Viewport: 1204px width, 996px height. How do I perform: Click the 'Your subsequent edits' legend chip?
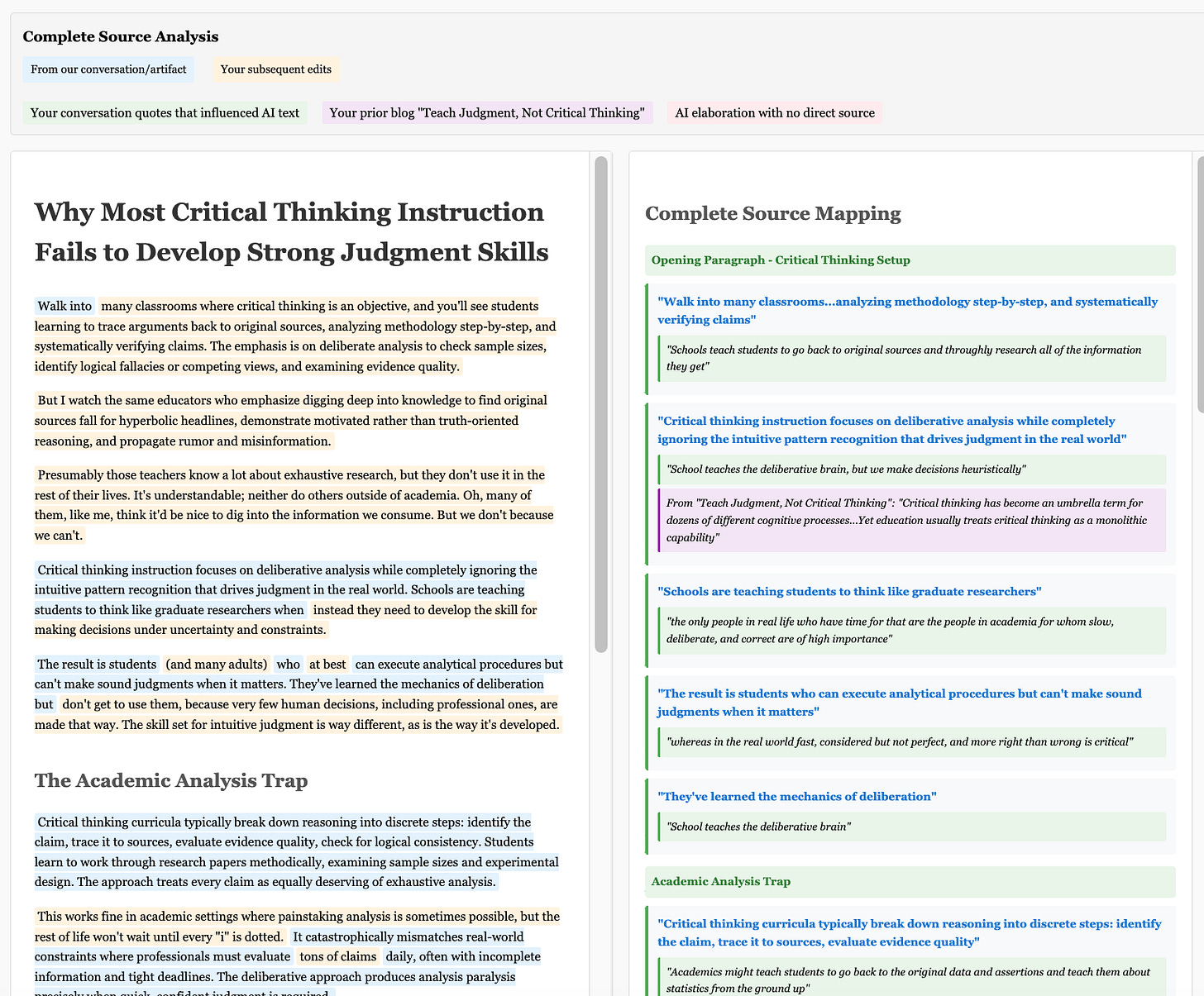(276, 69)
